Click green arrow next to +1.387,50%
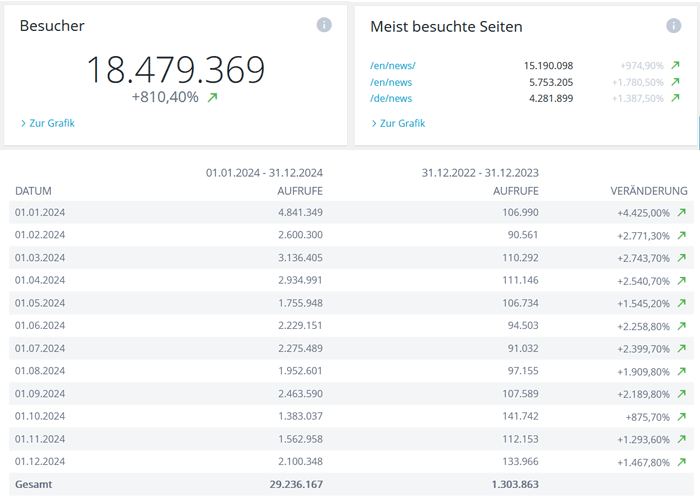This screenshot has height=500, width=700. pos(675,98)
